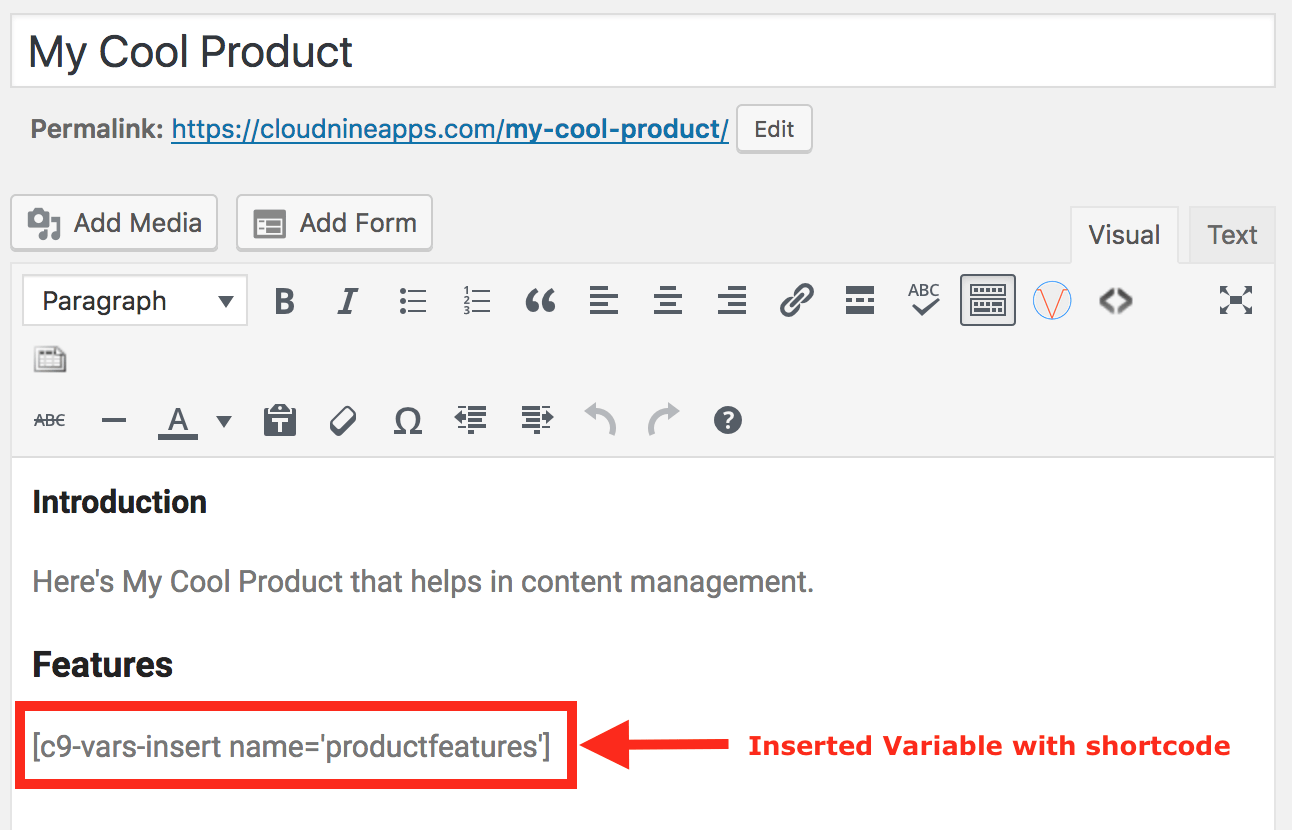1292x830 pixels.
Task: Clear formatting with the eraser icon
Action: (x=343, y=420)
